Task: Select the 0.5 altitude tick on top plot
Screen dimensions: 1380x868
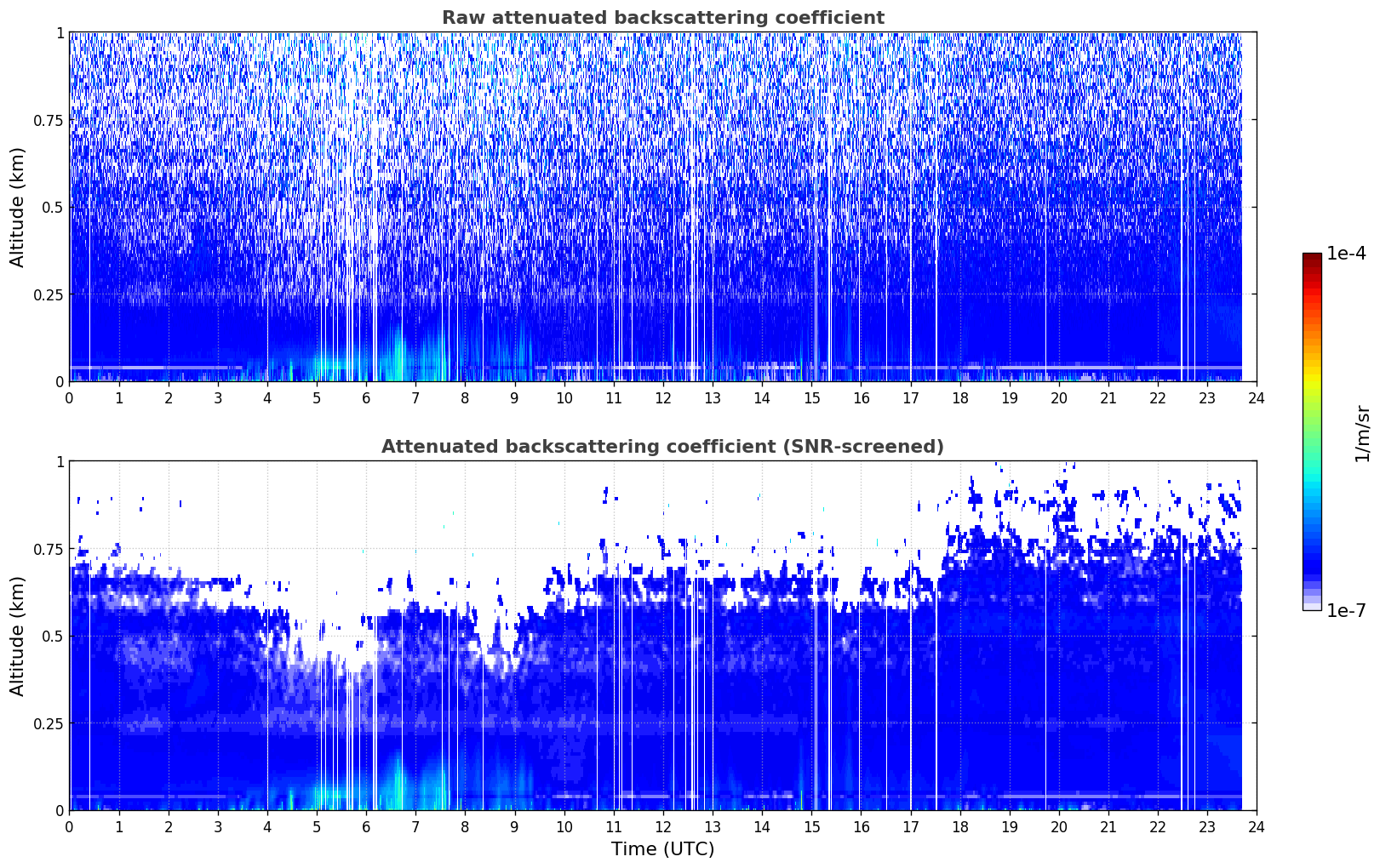Action: tap(54, 207)
